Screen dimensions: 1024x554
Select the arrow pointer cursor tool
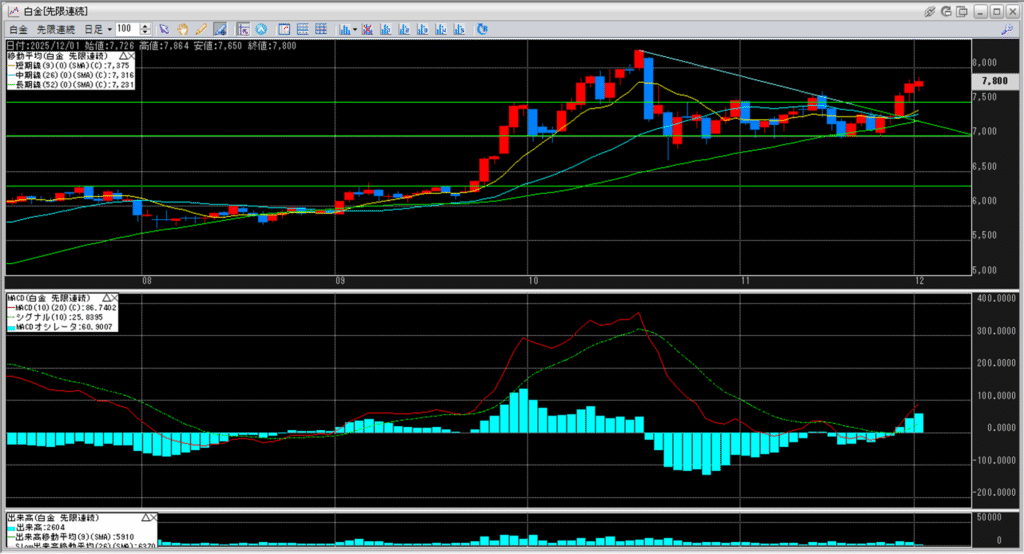(x=165, y=29)
